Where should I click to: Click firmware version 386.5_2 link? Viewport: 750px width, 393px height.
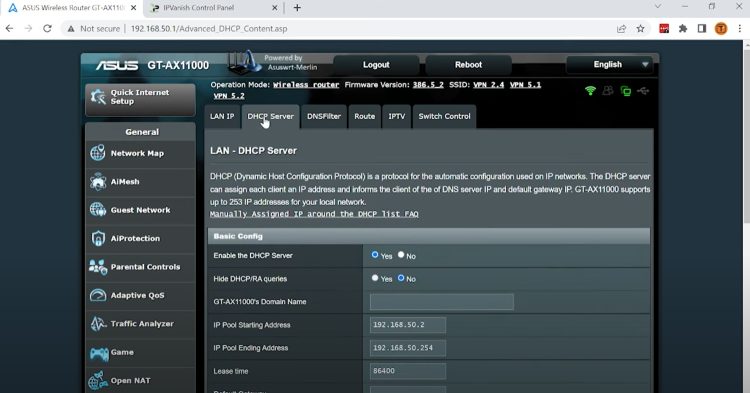[428, 85]
